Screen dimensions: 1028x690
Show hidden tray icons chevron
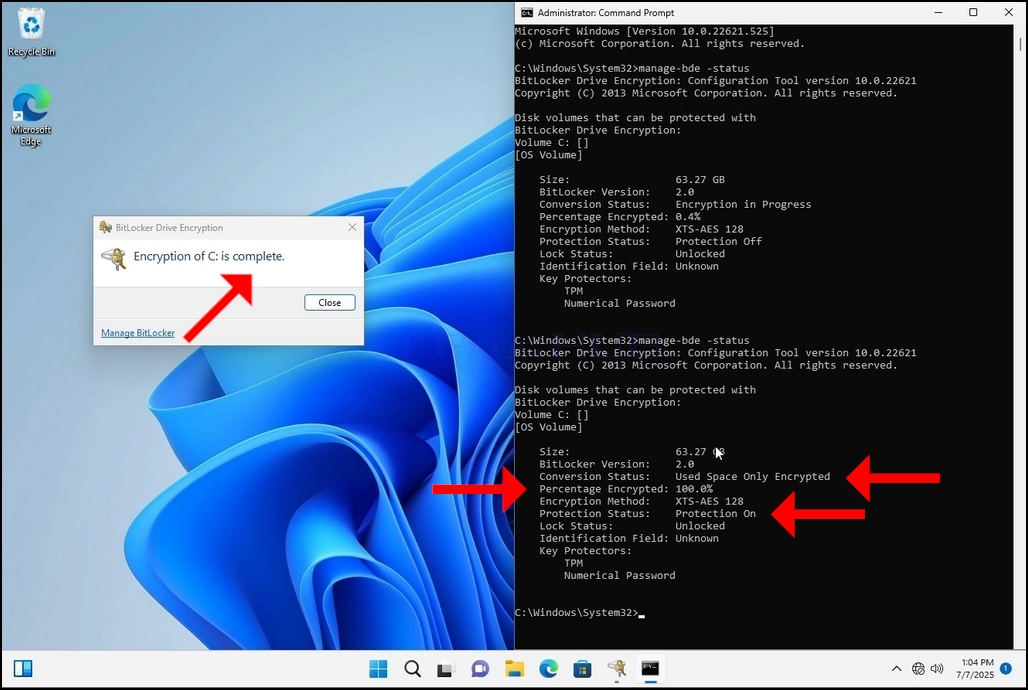pyautogui.click(x=896, y=668)
